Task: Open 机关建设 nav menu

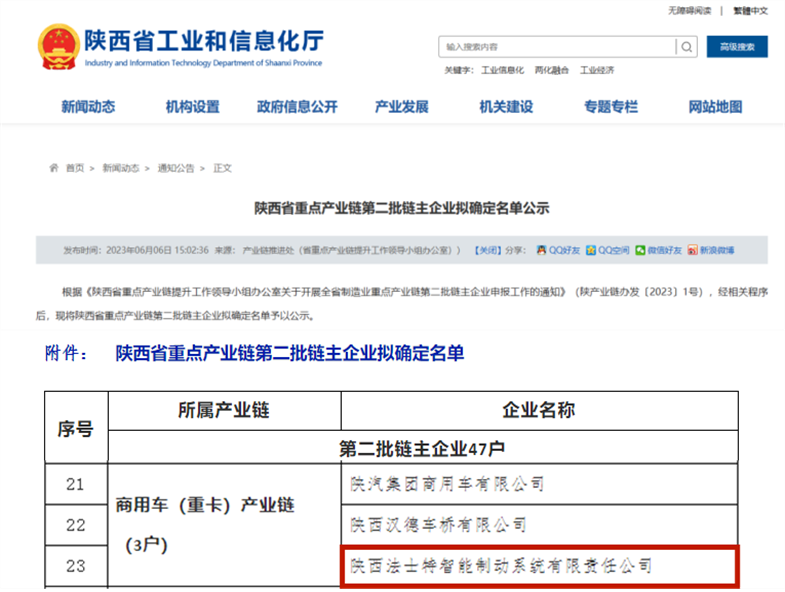Action: (x=506, y=107)
